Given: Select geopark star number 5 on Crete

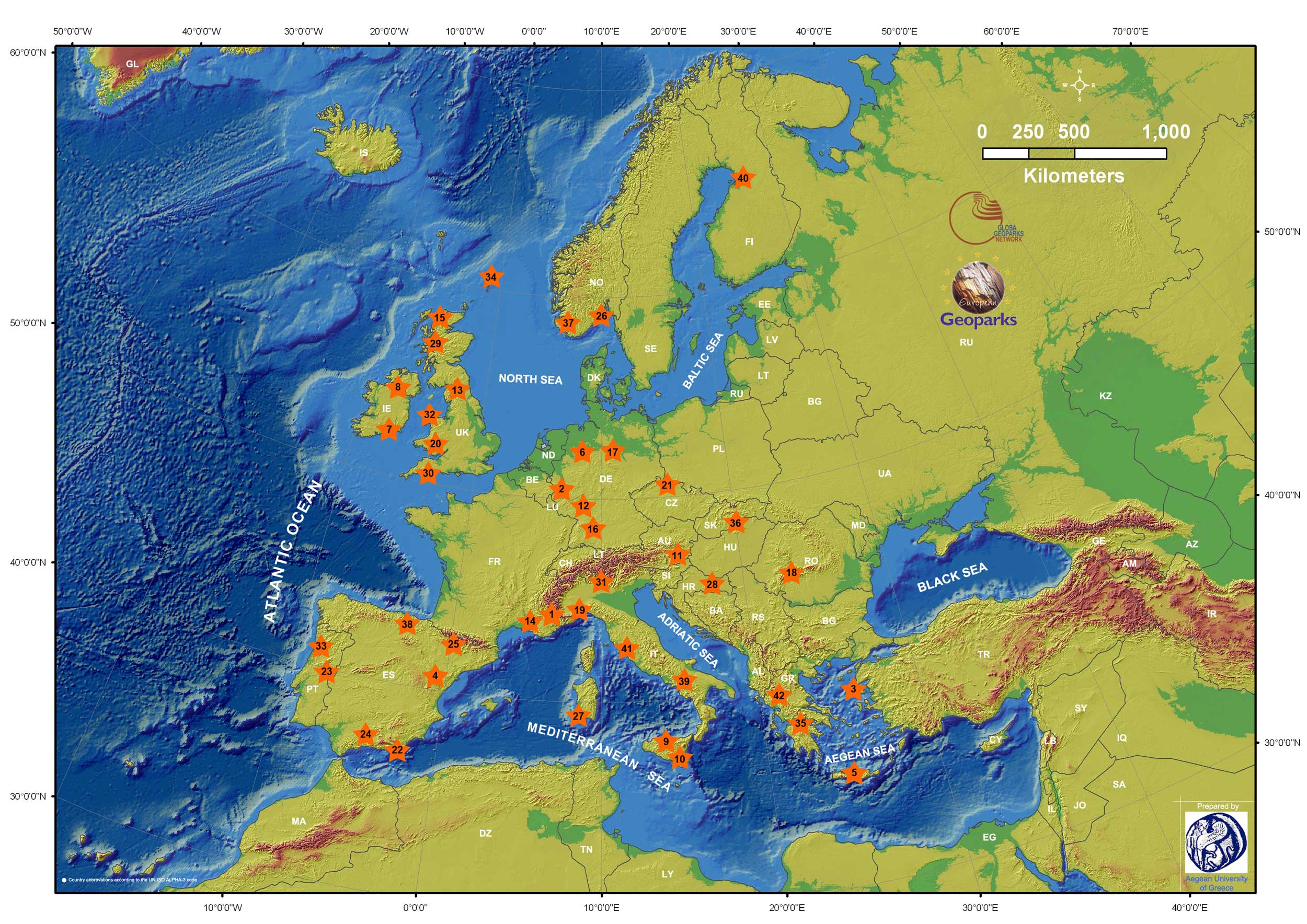Looking at the screenshot, I should coord(854,772).
